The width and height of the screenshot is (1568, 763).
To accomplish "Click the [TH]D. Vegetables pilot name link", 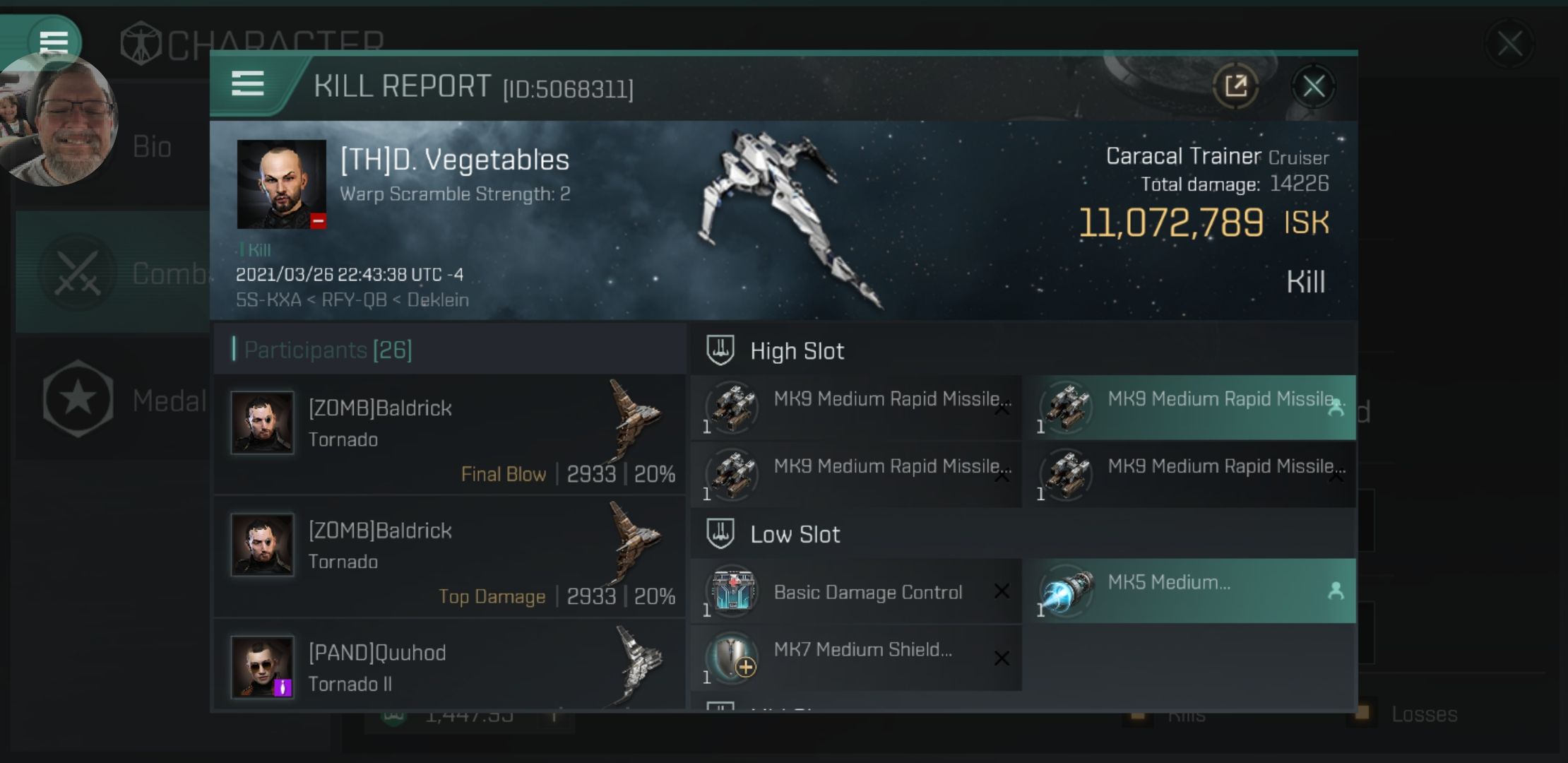I will pyautogui.click(x=455, y=159).
